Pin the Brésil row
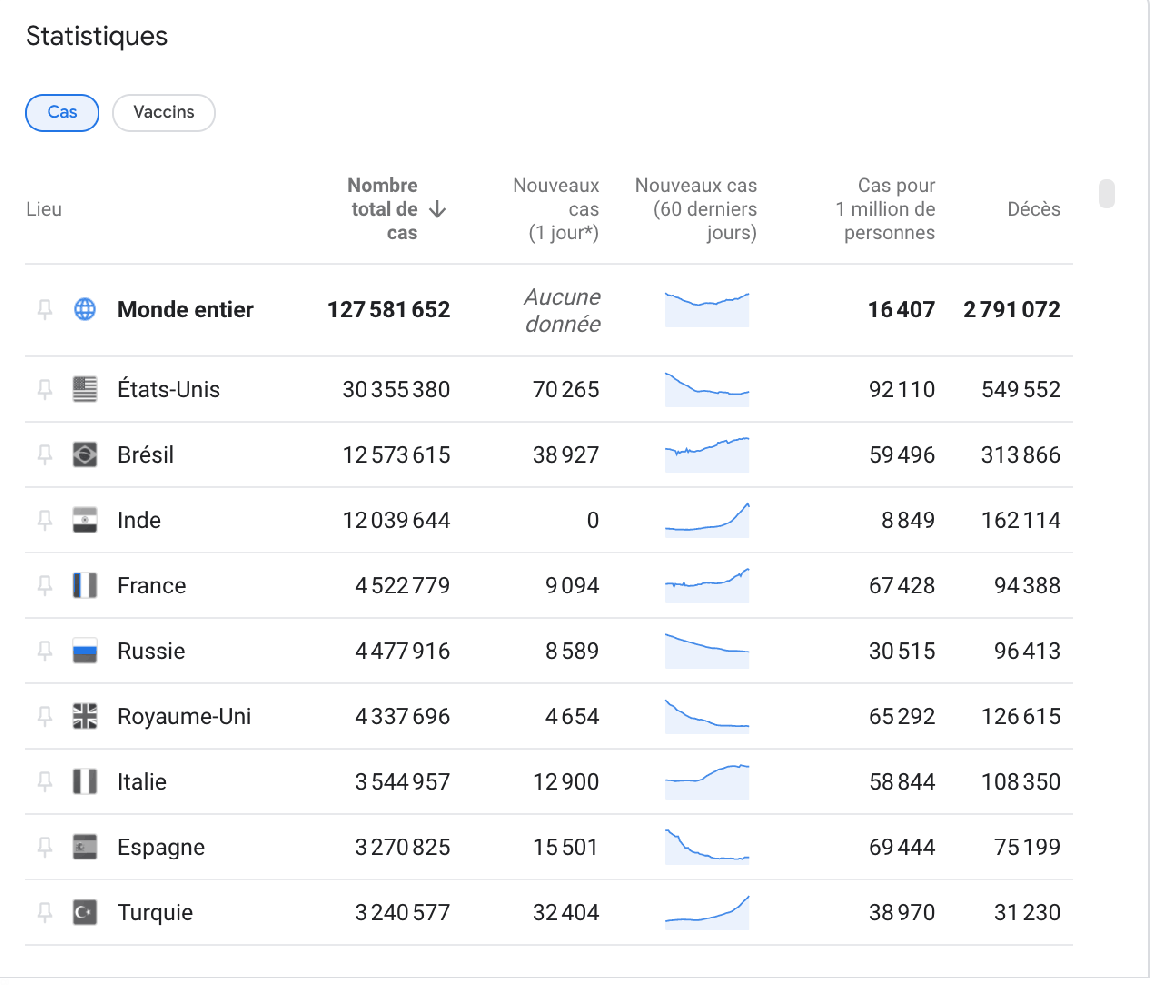The image size is (1150, 988). 45,455
